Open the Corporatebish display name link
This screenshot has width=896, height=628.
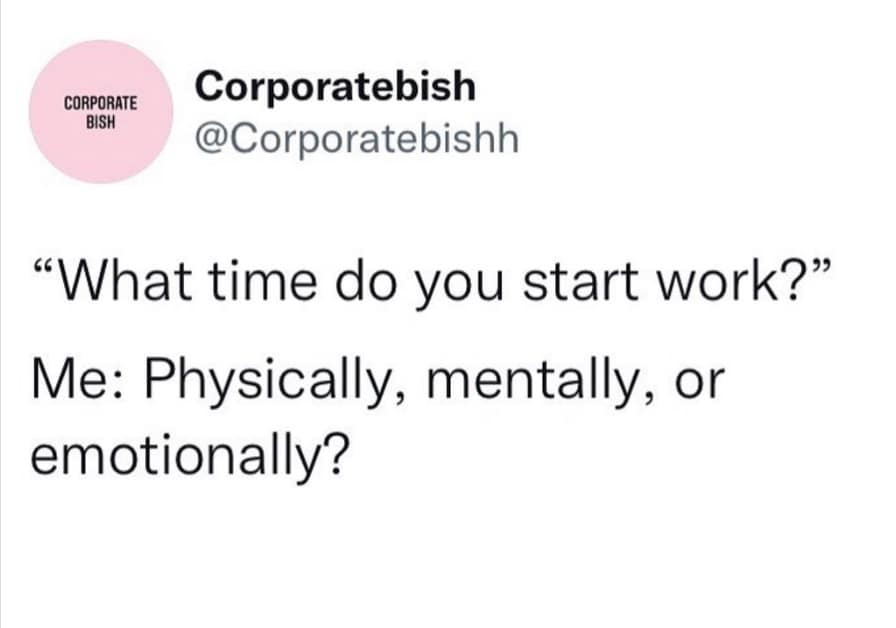point(336,87)
